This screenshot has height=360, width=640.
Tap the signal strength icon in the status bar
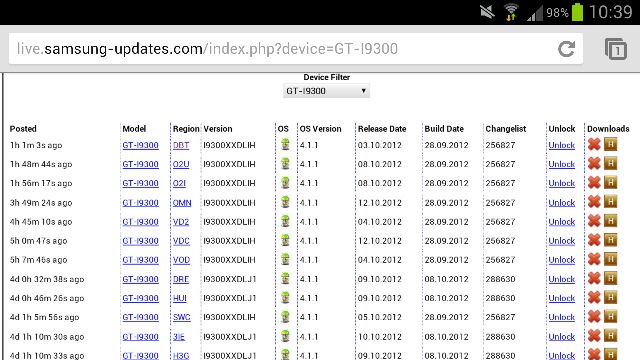[x=534, y=13]
